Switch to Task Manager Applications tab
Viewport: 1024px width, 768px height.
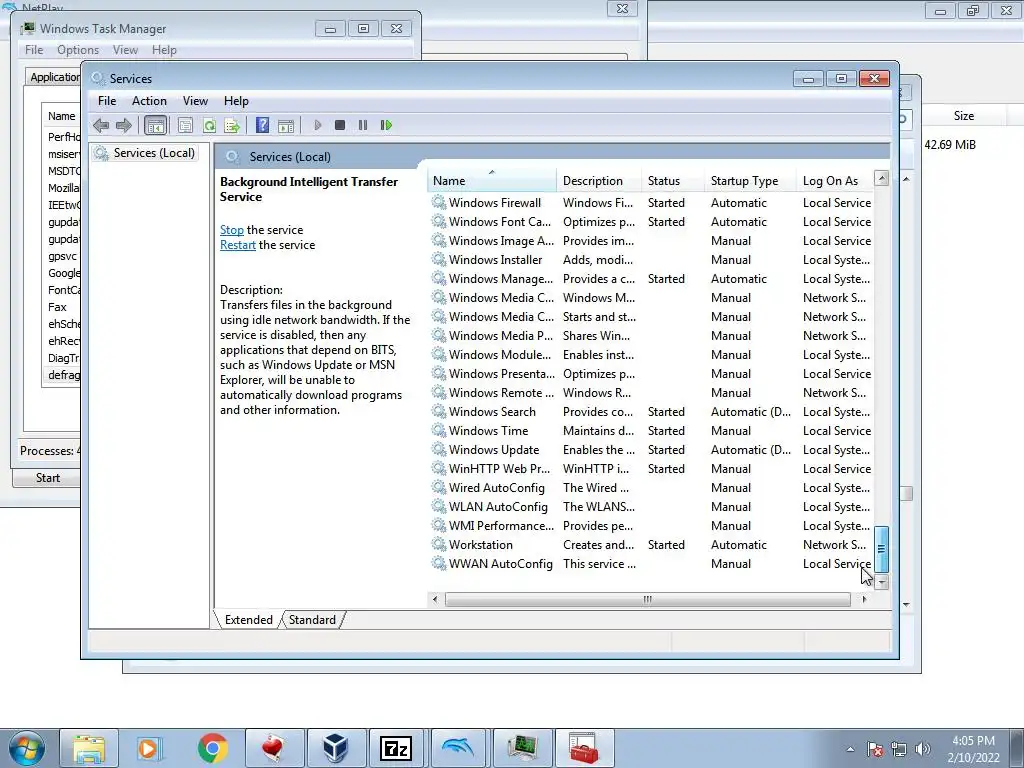pos(54,77)
